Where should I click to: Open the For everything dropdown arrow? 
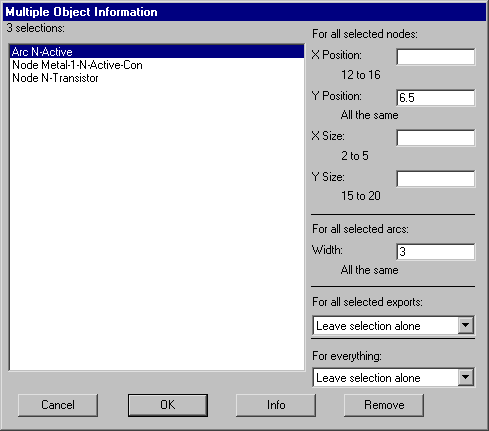pyautogui.click(x=466, y=377)
